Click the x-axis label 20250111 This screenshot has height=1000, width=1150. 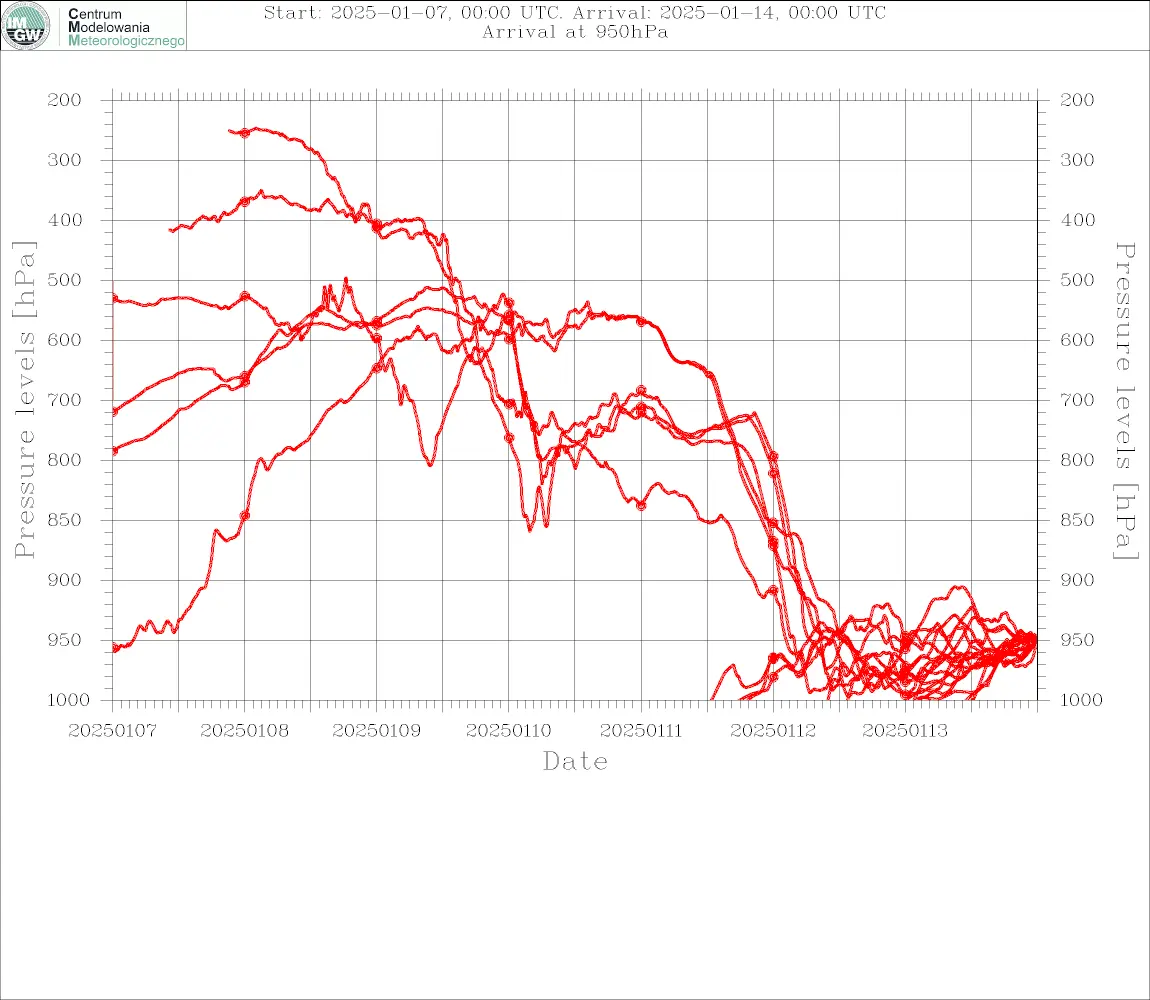click(641, 731)
